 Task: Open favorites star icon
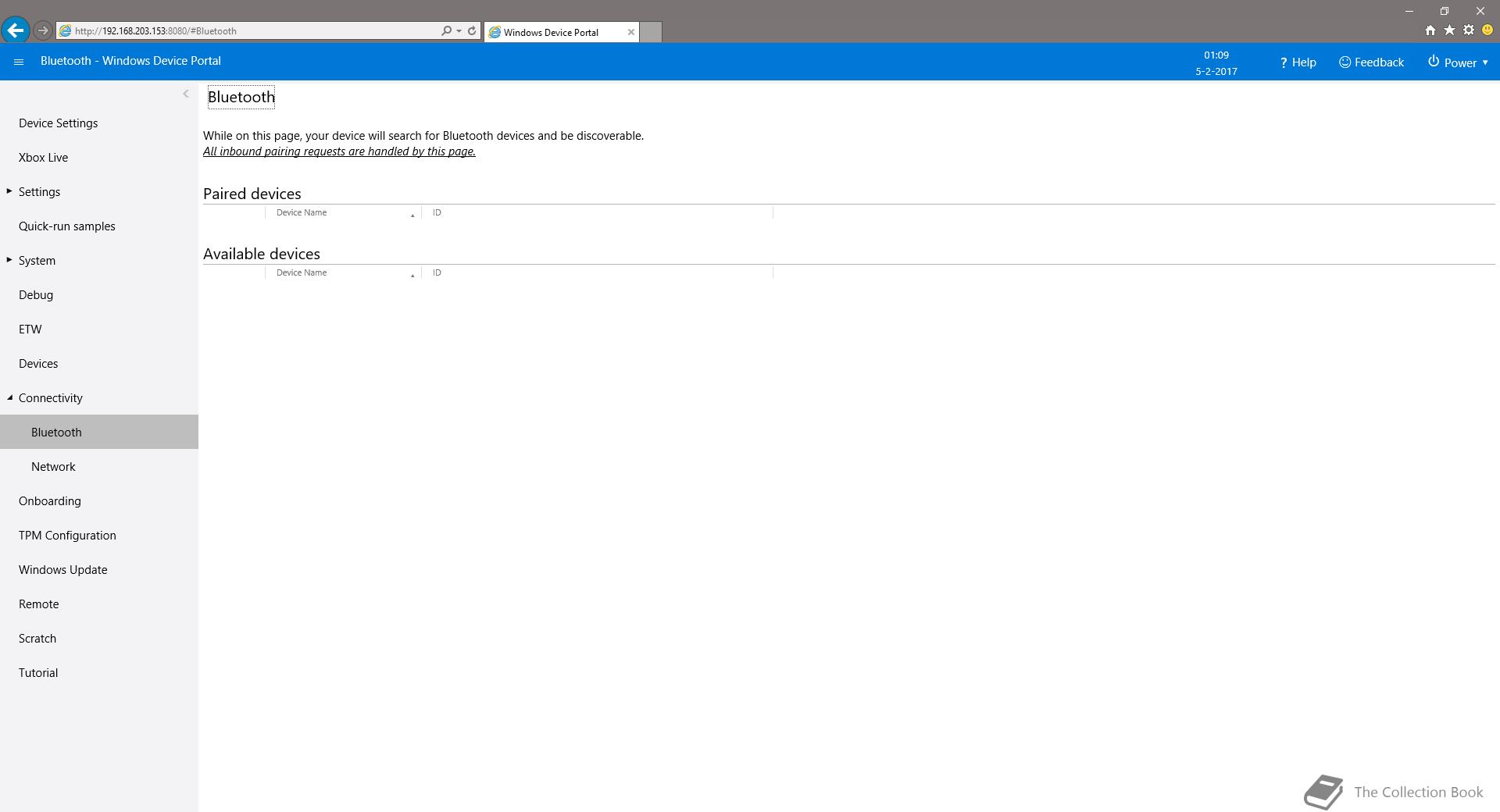pos(1449,30)
